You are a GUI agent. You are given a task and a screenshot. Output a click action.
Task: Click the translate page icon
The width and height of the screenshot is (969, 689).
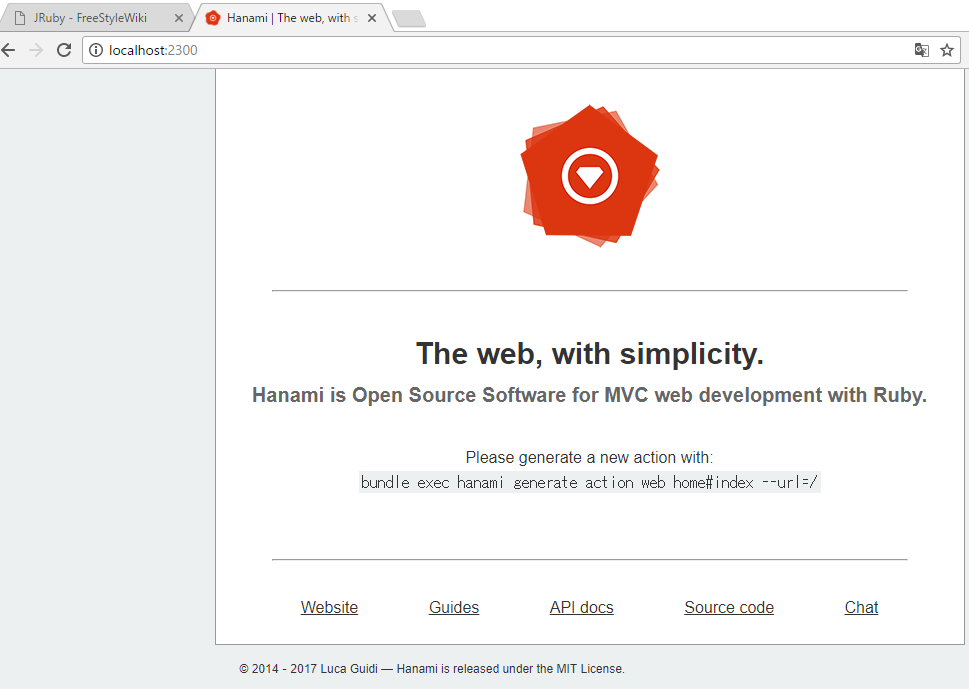921,50
